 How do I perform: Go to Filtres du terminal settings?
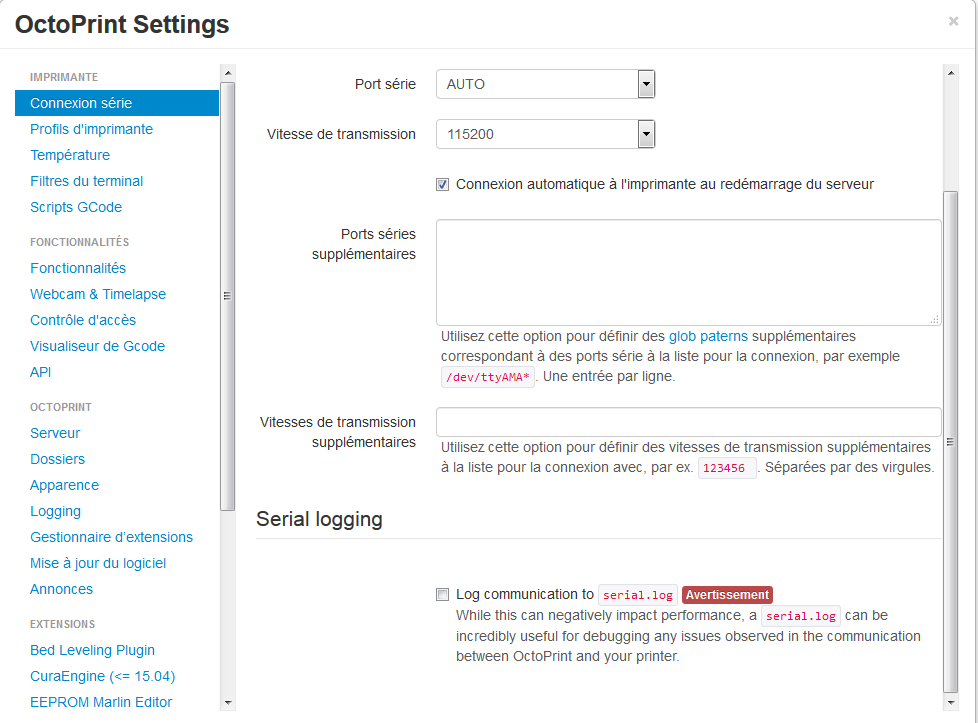86,181
